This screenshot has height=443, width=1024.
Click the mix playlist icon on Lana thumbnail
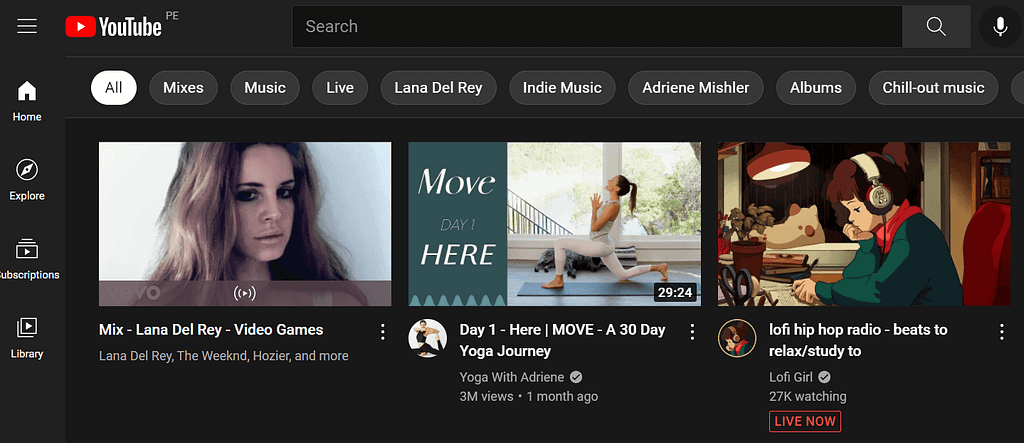point(244,293)
